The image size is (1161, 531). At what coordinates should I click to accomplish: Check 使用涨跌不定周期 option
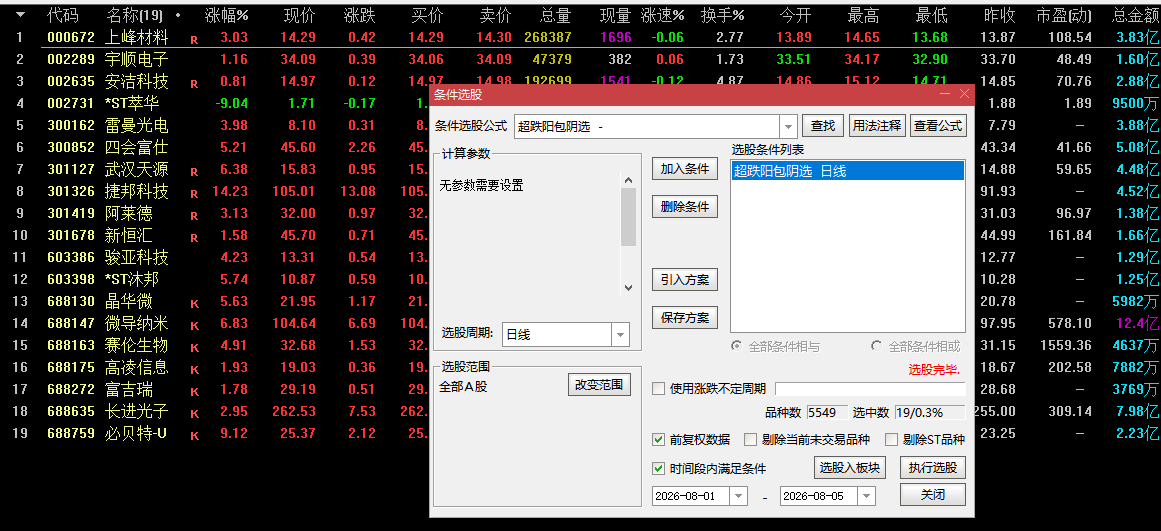point(658,389)
